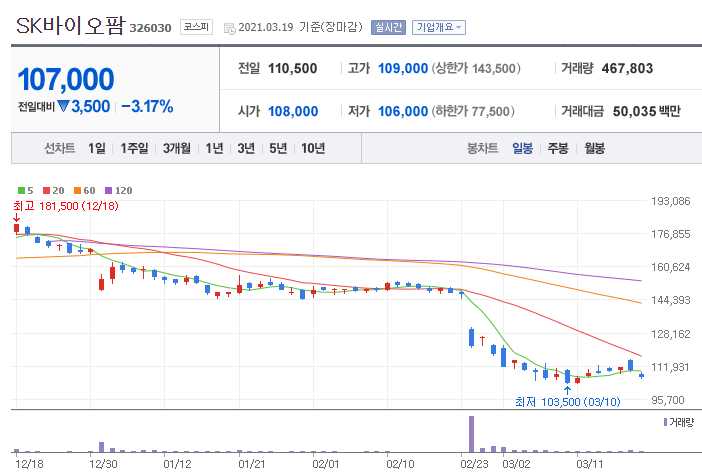This screenshot has width=702, height=474.
Task: Click the 128,162 price axis label
Action: click(x=671, y=334)
